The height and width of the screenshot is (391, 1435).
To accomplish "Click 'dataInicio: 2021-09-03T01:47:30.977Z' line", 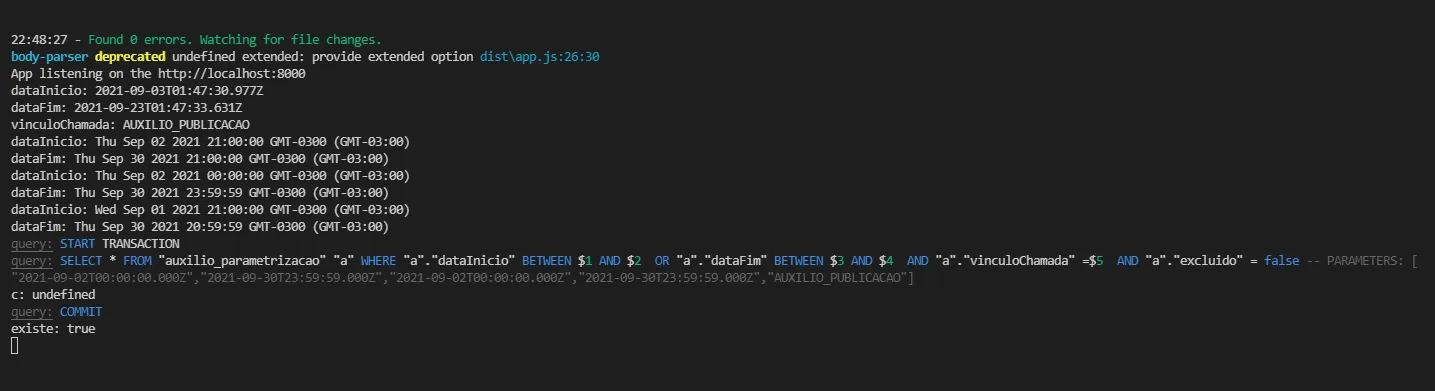I will point(137,91).
